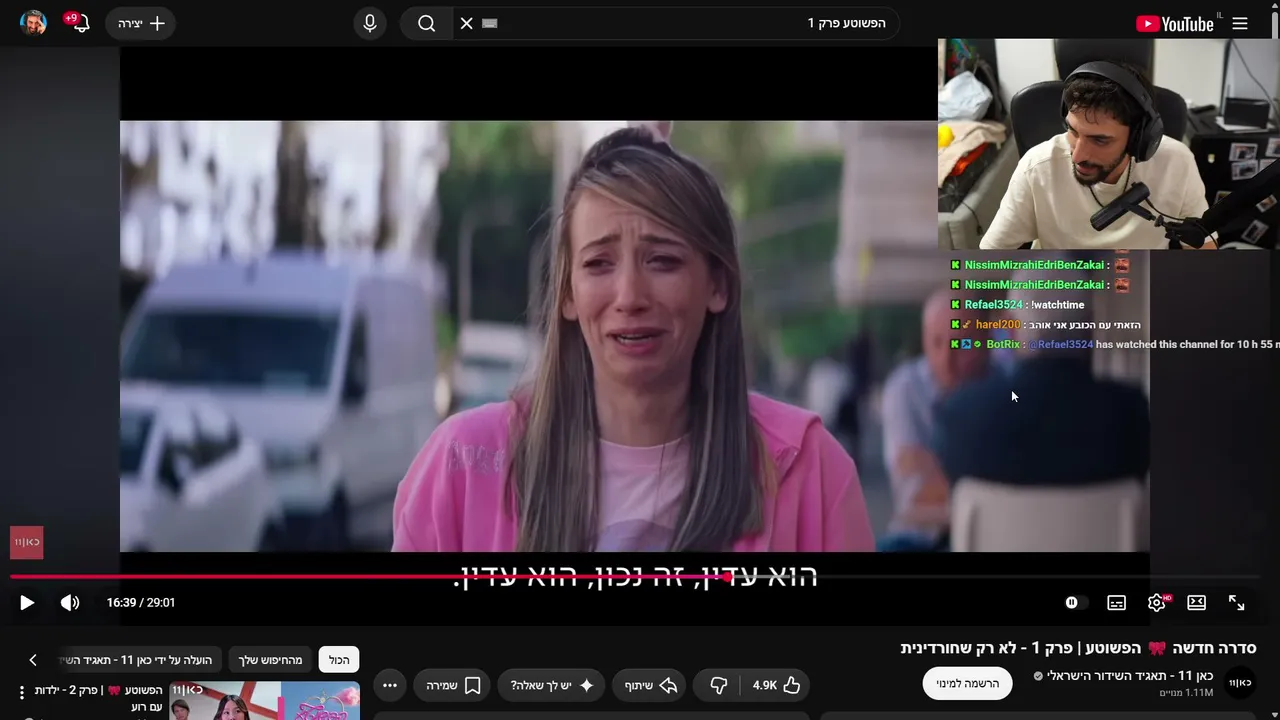
Task: Open options menu for the פרק 2 suggestion
Action: pyautogui.click(x=21, y=692)
